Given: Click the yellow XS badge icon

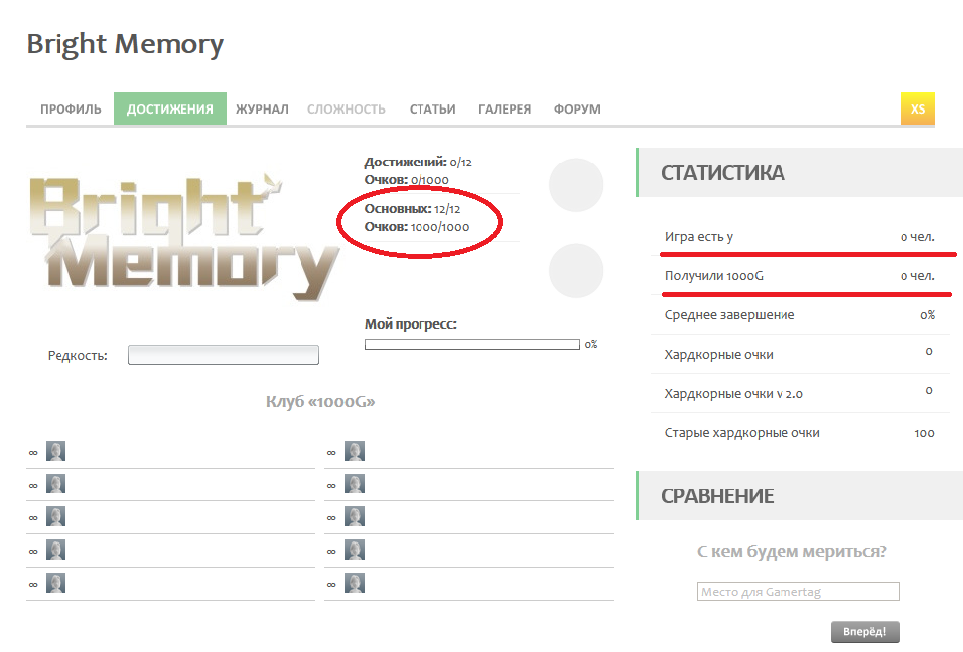Looking at the screenshot, I should pos(917,109).
